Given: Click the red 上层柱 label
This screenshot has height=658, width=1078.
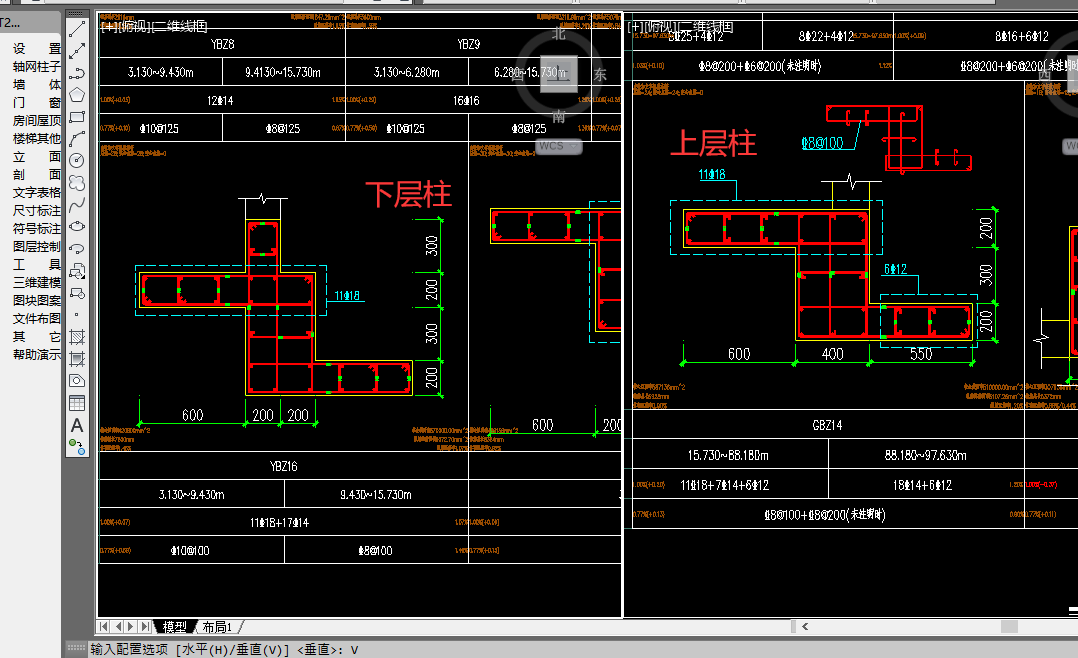Looking at the screenshot, I should point(713,144).
